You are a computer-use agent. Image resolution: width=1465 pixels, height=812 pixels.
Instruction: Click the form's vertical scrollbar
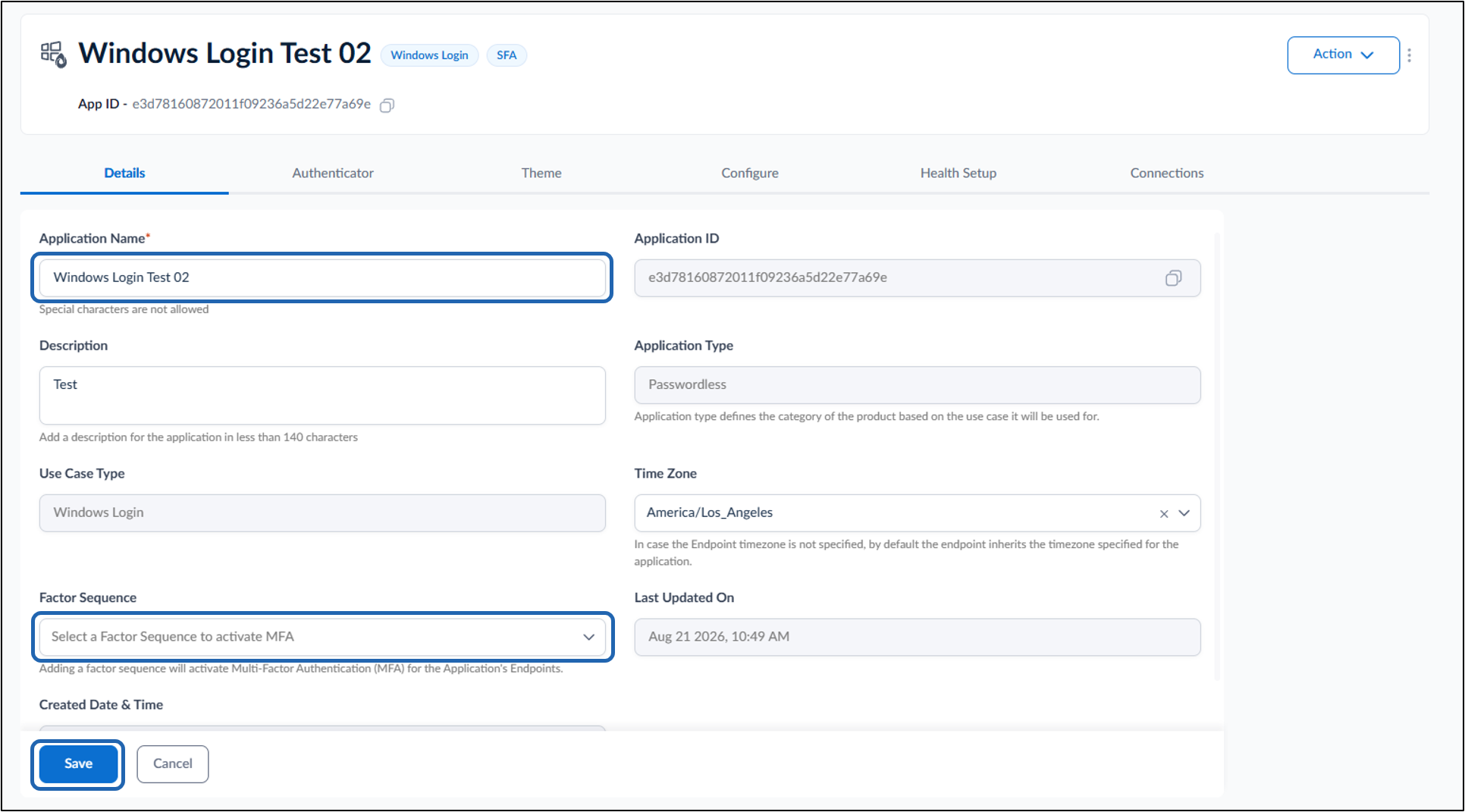[x=1218, y=457]
